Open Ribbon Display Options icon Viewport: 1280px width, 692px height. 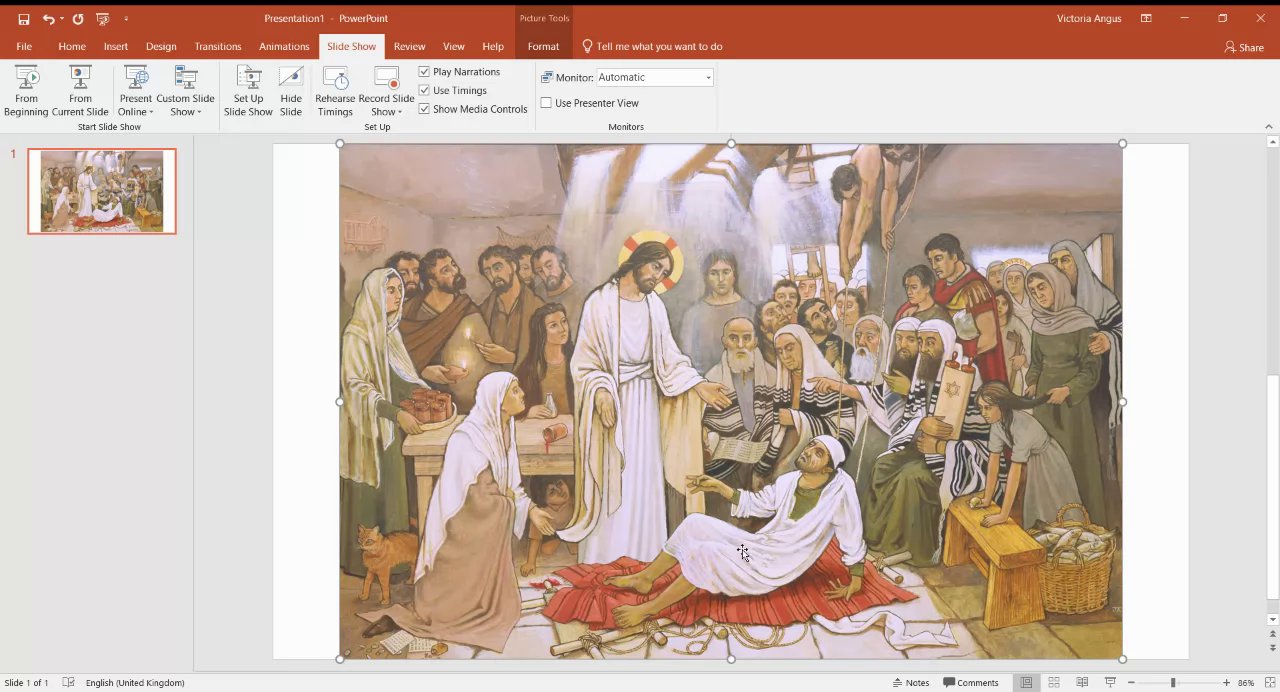[x=1146, y=18]
